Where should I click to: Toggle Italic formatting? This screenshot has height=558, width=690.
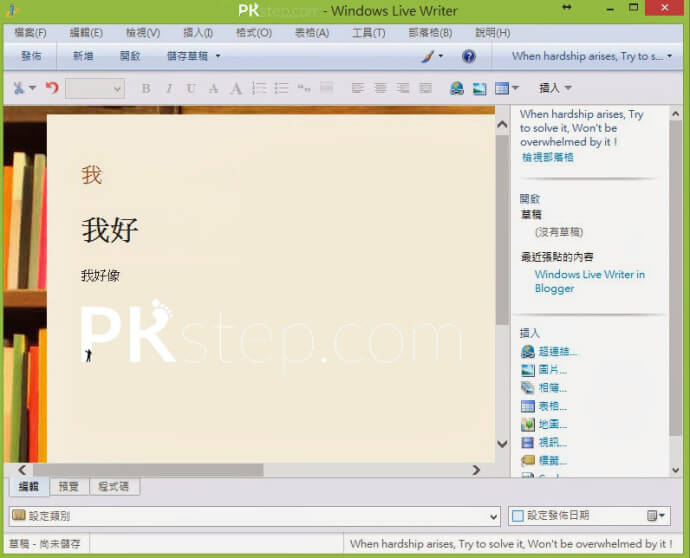169,88
